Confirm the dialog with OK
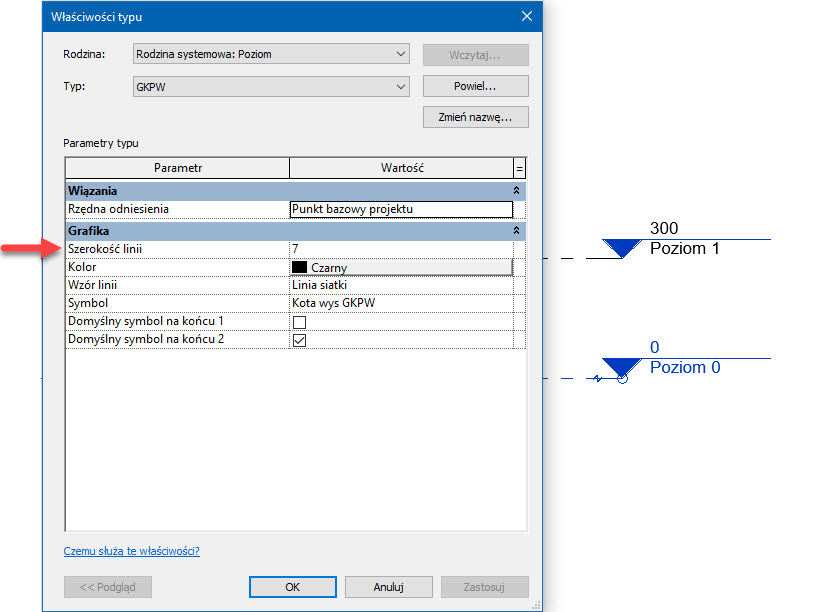817x612 pixels. (292, 587)
